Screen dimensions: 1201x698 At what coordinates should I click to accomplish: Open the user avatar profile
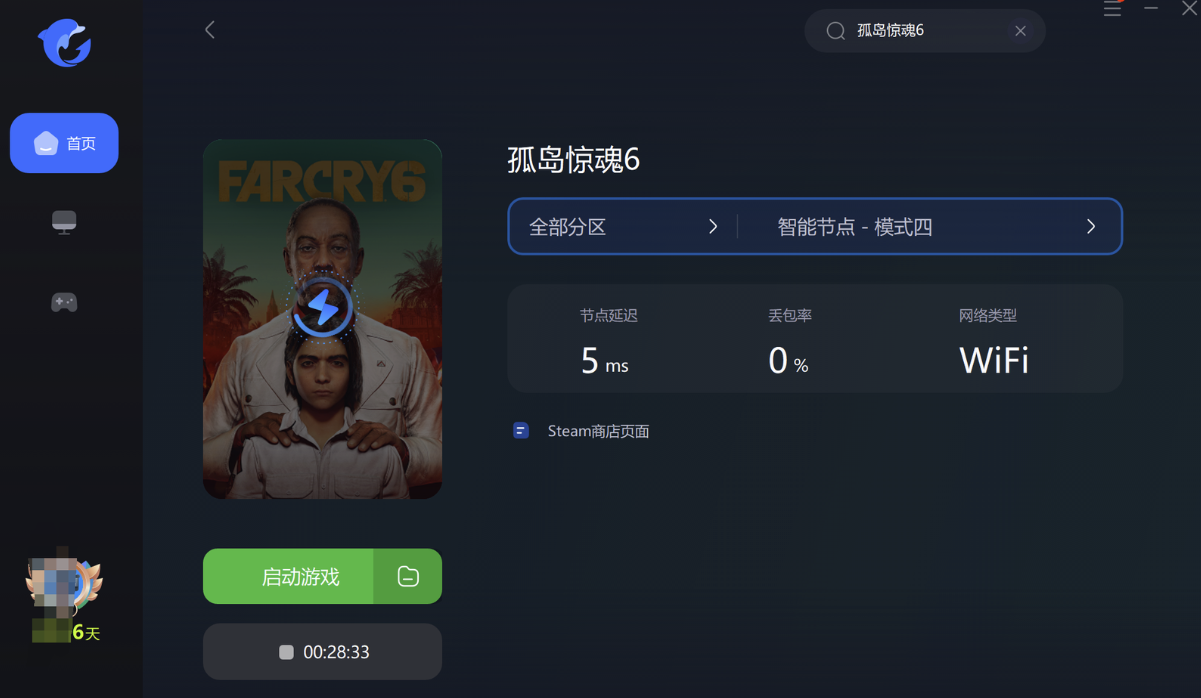[x=64, y=587]
